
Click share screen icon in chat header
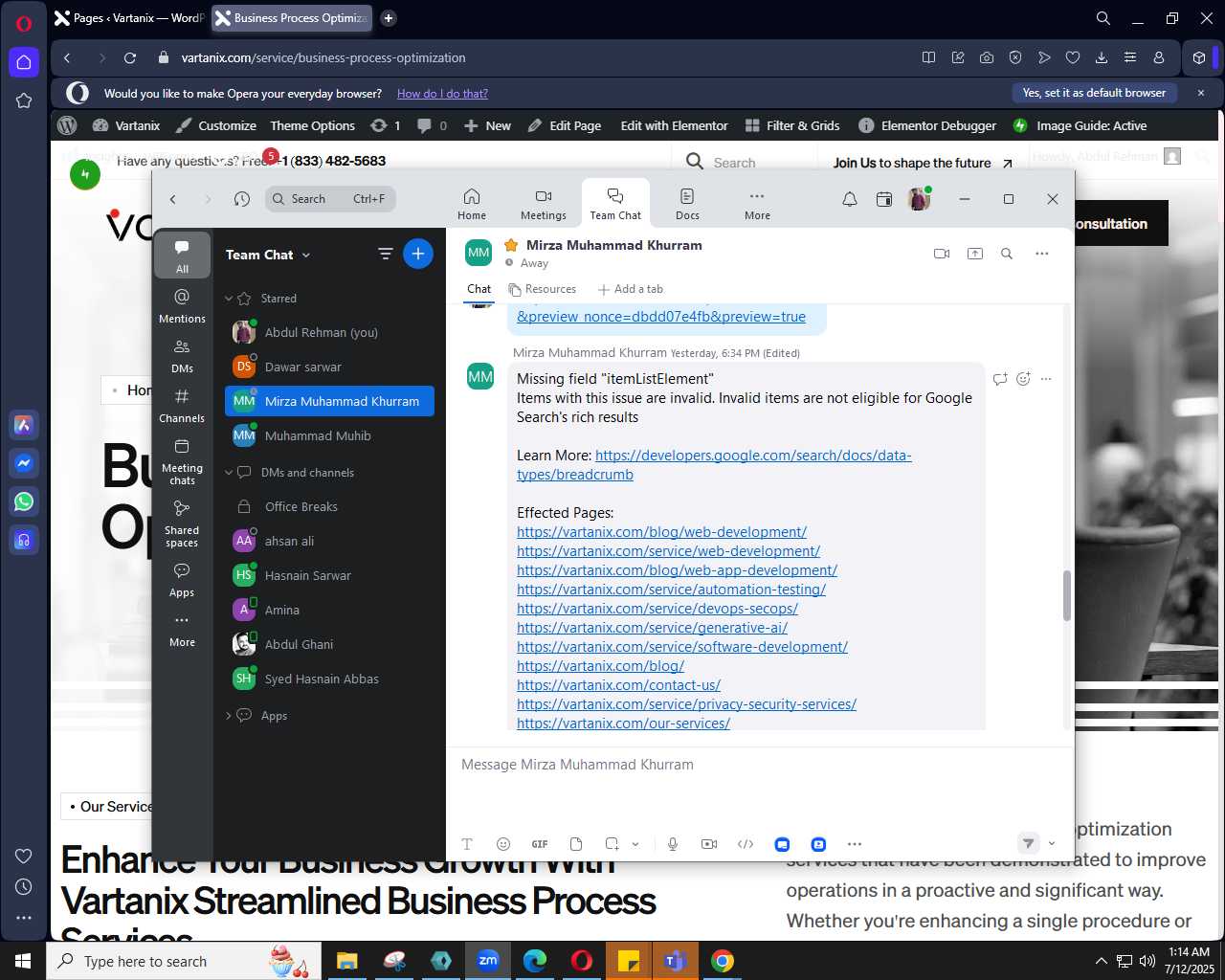coord(975,254)
